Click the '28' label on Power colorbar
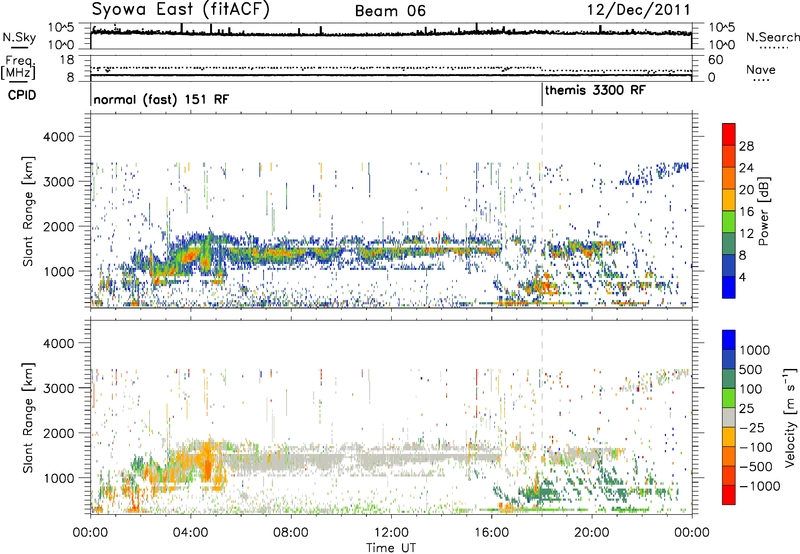Viewport: 800px width, 554px height. click(746, 146)
